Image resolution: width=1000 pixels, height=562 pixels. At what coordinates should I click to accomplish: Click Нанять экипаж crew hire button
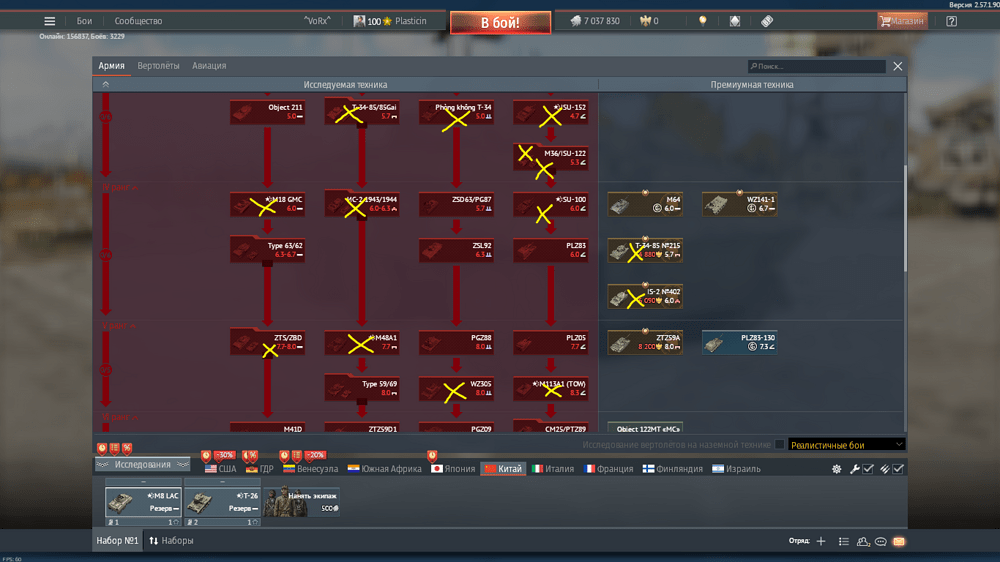[x=301, y=501]
